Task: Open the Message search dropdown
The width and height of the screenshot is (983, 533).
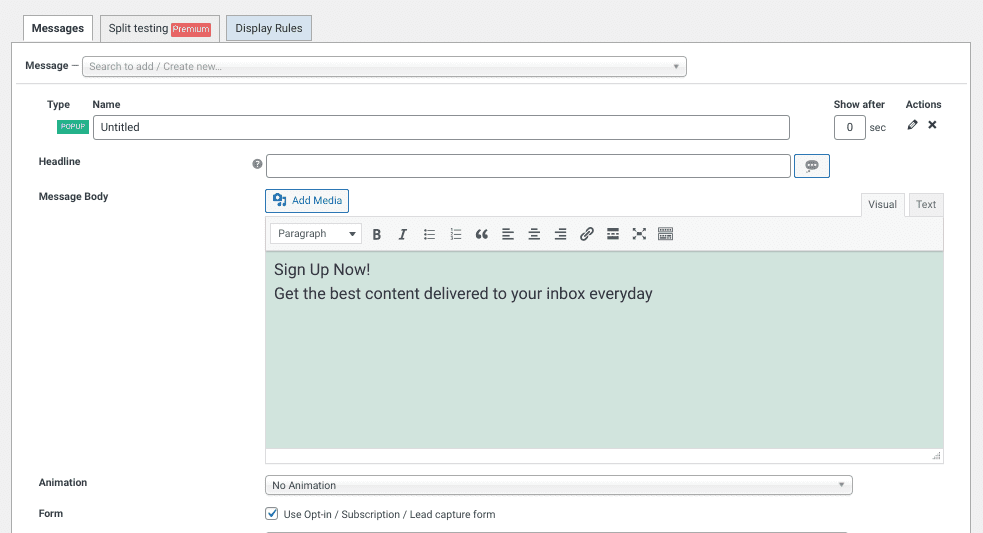Action: coord(384,66)
